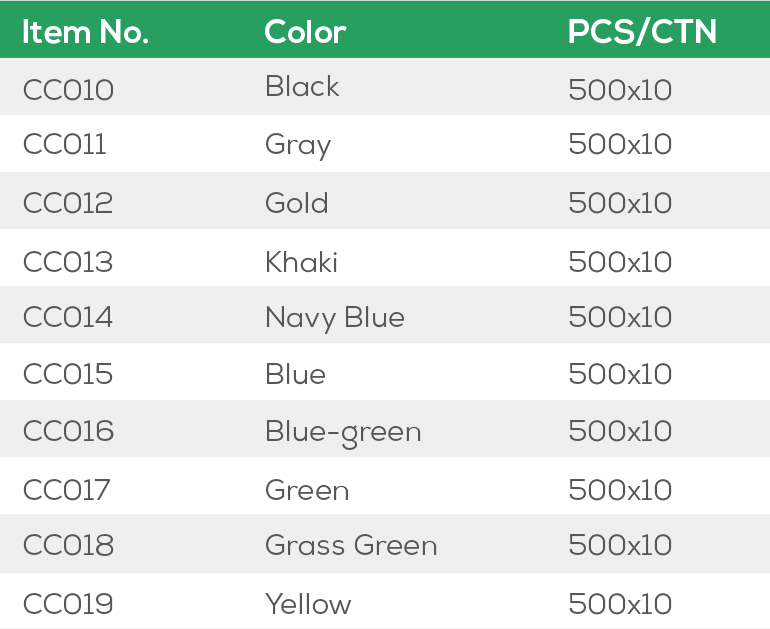770x629 pixels.
Task: Click the Item No. column header
Action: [85, 32]
